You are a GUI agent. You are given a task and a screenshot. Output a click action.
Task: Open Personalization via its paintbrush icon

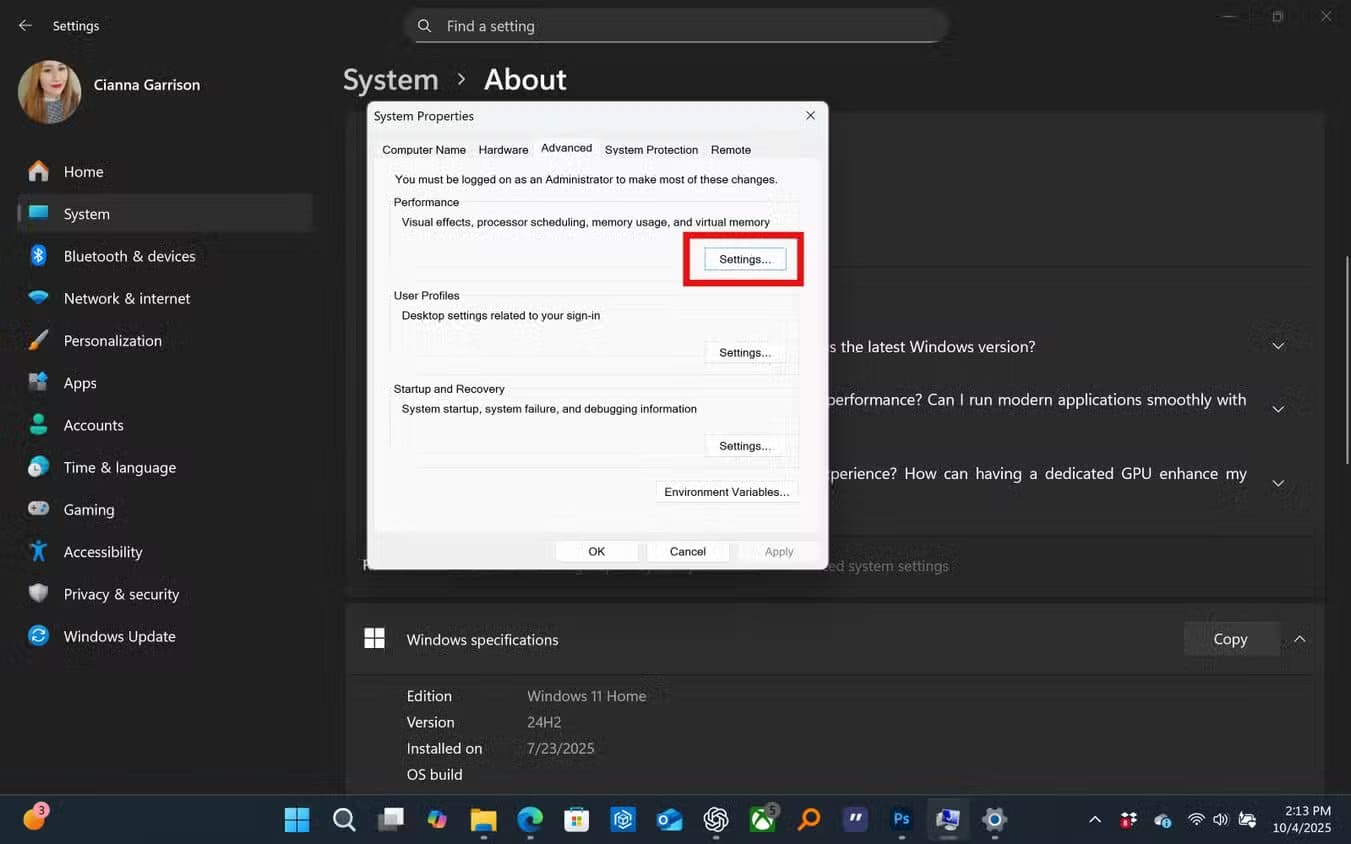(x=38, y=341)
